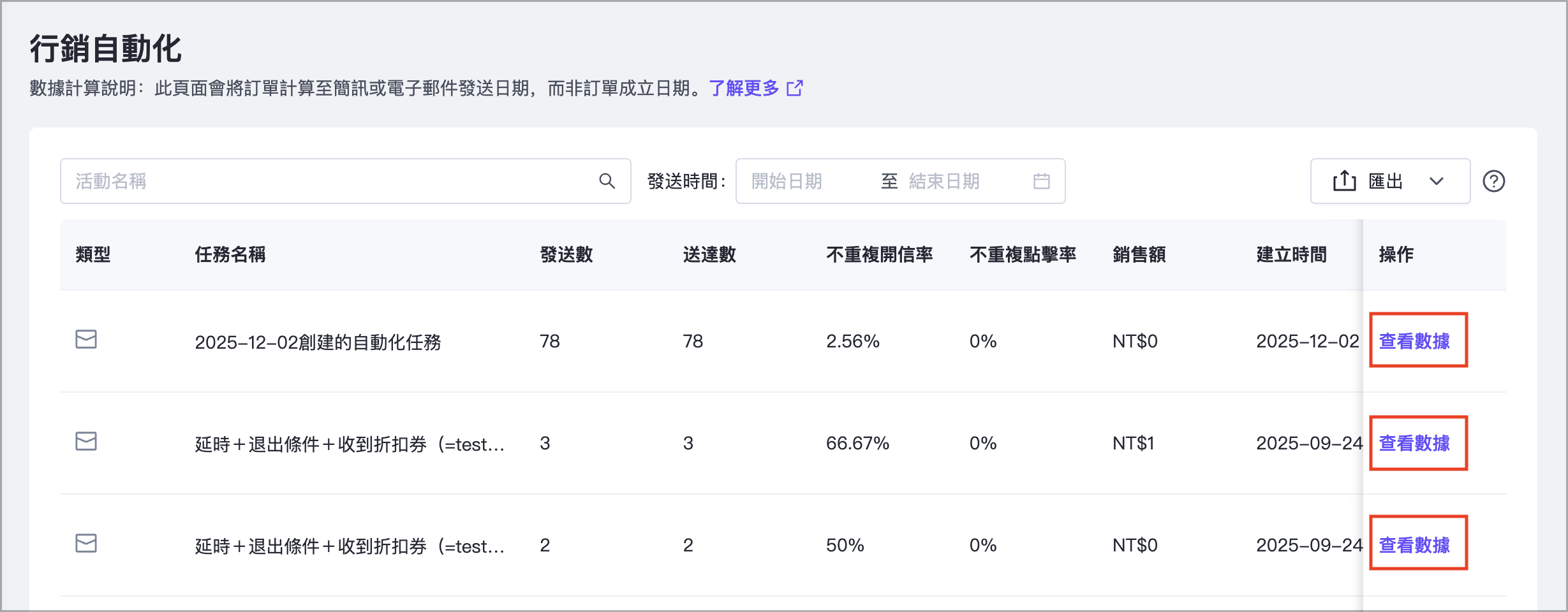The image size is (1568, 612).
Task: Click the email icon on the second task row
Action: [x=86, y=442]
